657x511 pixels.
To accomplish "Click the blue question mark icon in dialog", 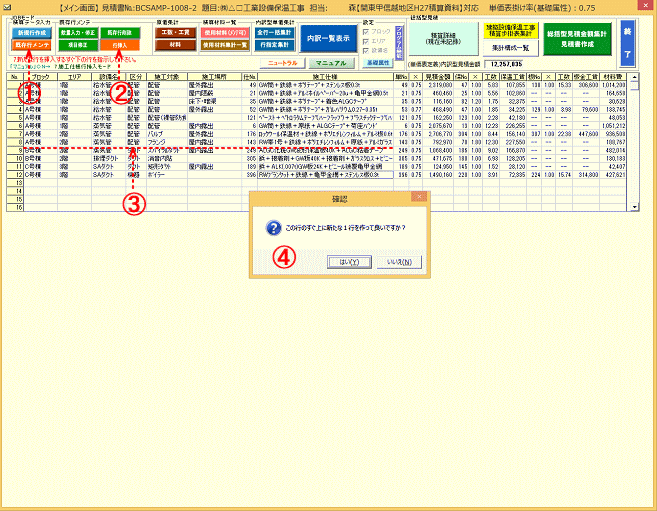I will [x=274, y=228].
